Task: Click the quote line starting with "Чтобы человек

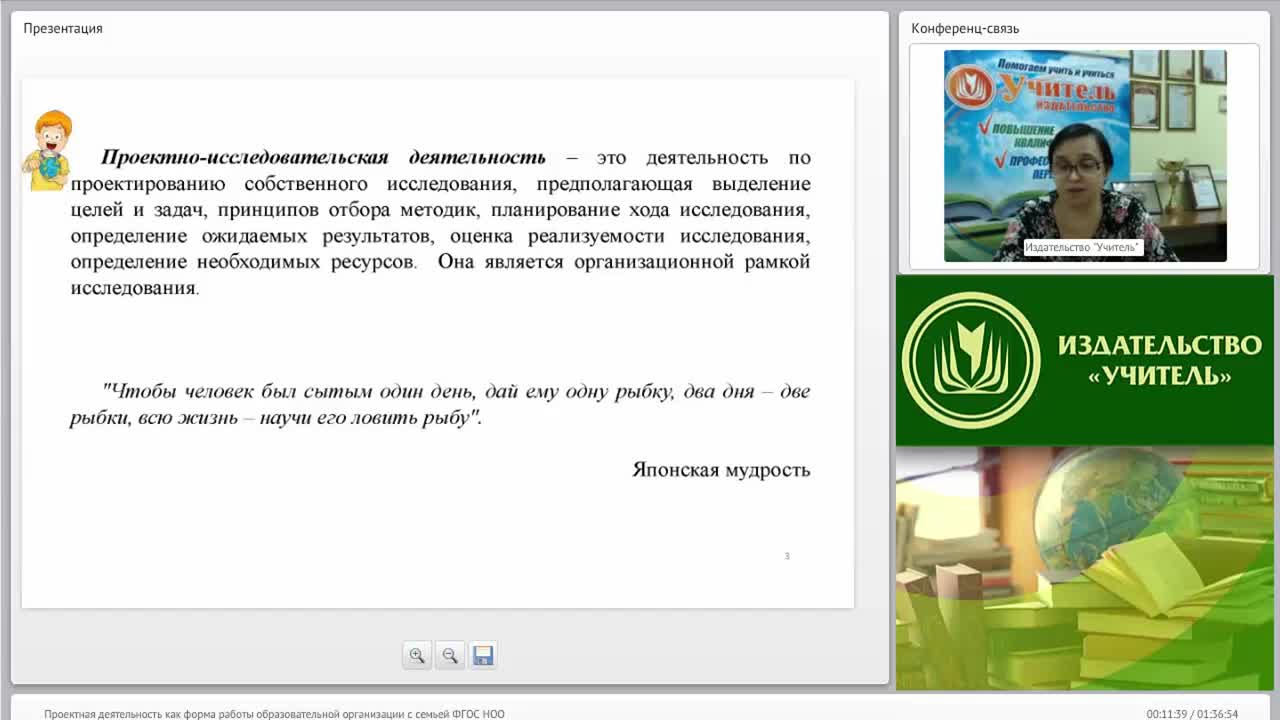Action: [x=456, y=391]
